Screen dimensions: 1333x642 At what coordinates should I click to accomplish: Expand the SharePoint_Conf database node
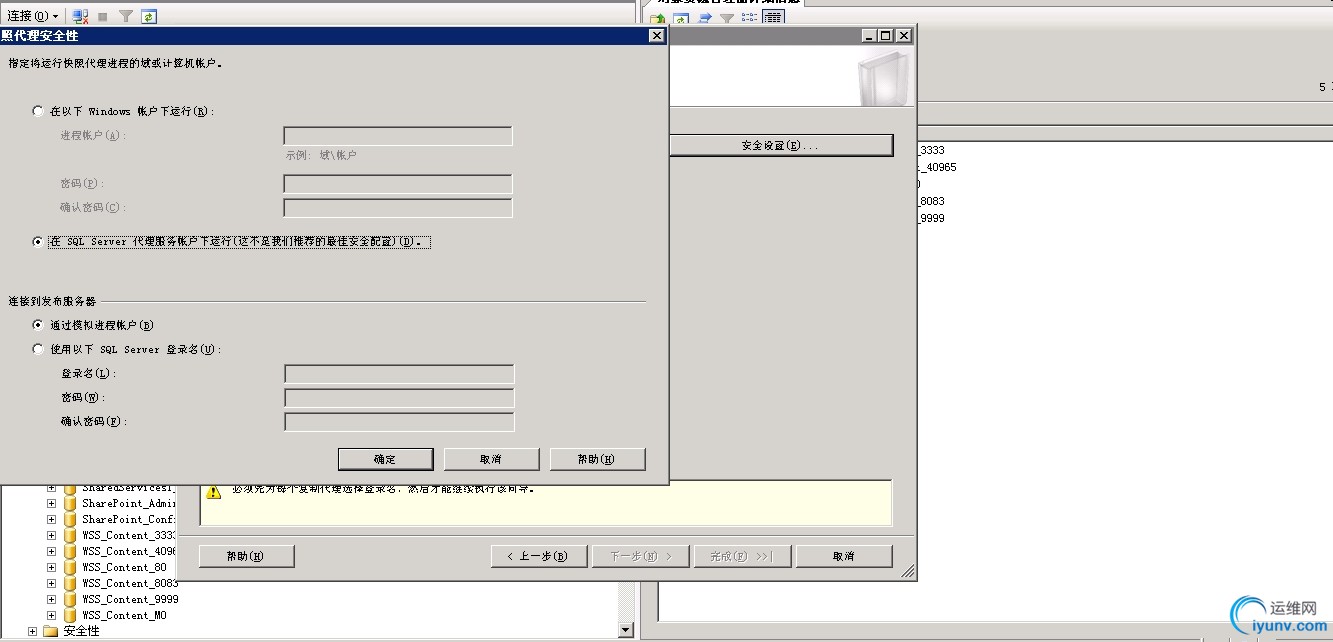51,519
